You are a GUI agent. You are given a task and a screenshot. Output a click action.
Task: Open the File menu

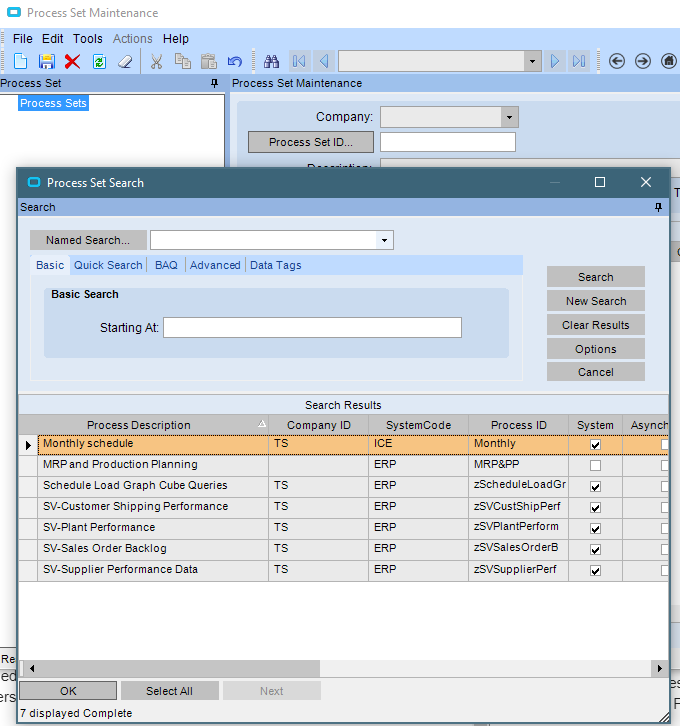click(x=23, y=39)
